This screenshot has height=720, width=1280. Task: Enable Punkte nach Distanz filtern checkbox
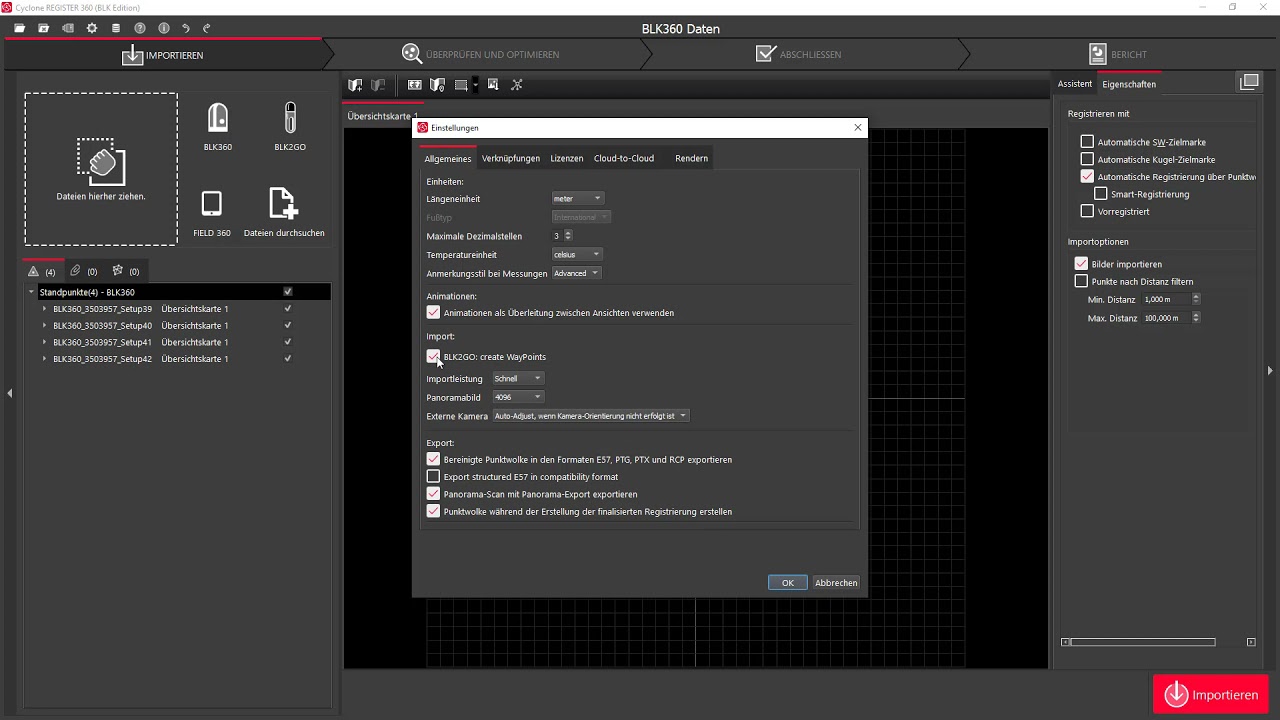(1081, 282)
